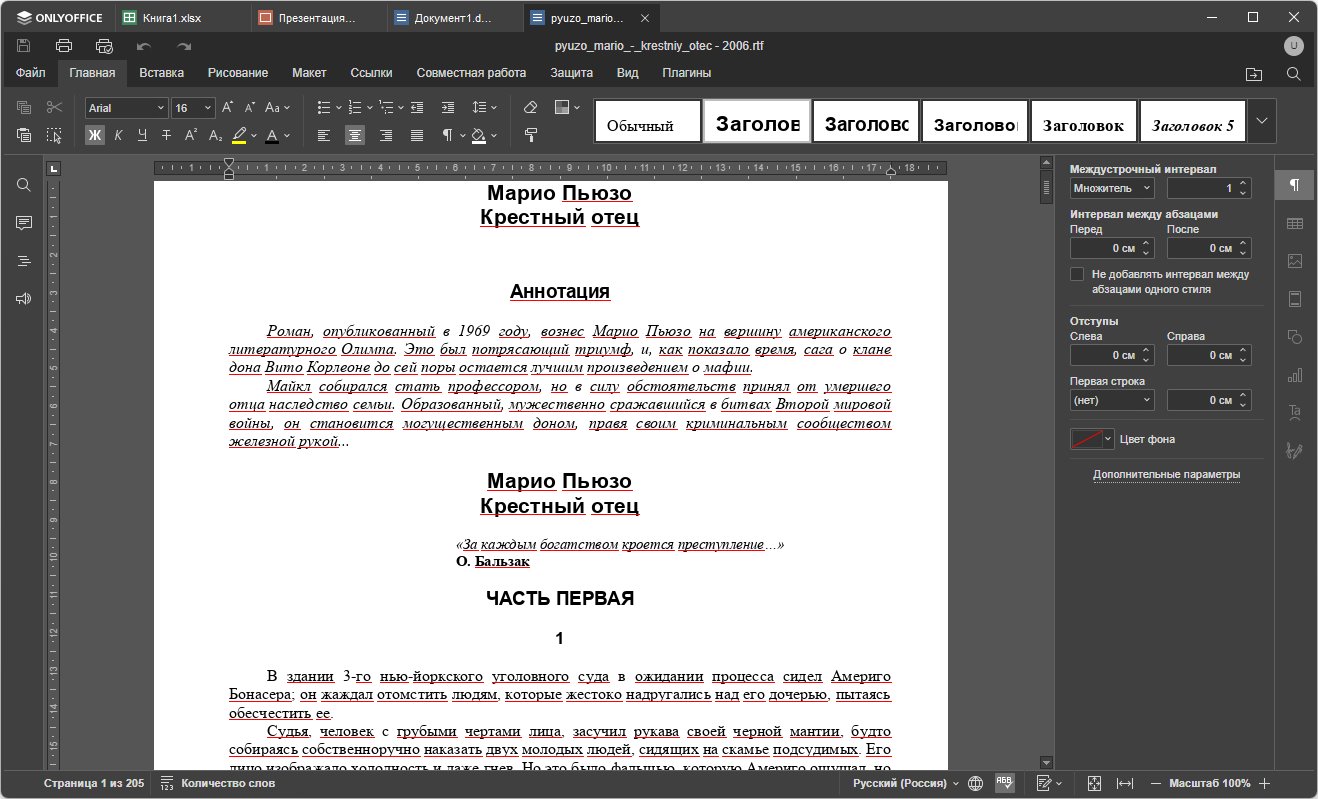Click the Open File Location icon
The image size is (1318, 799).
point(1254,73)
